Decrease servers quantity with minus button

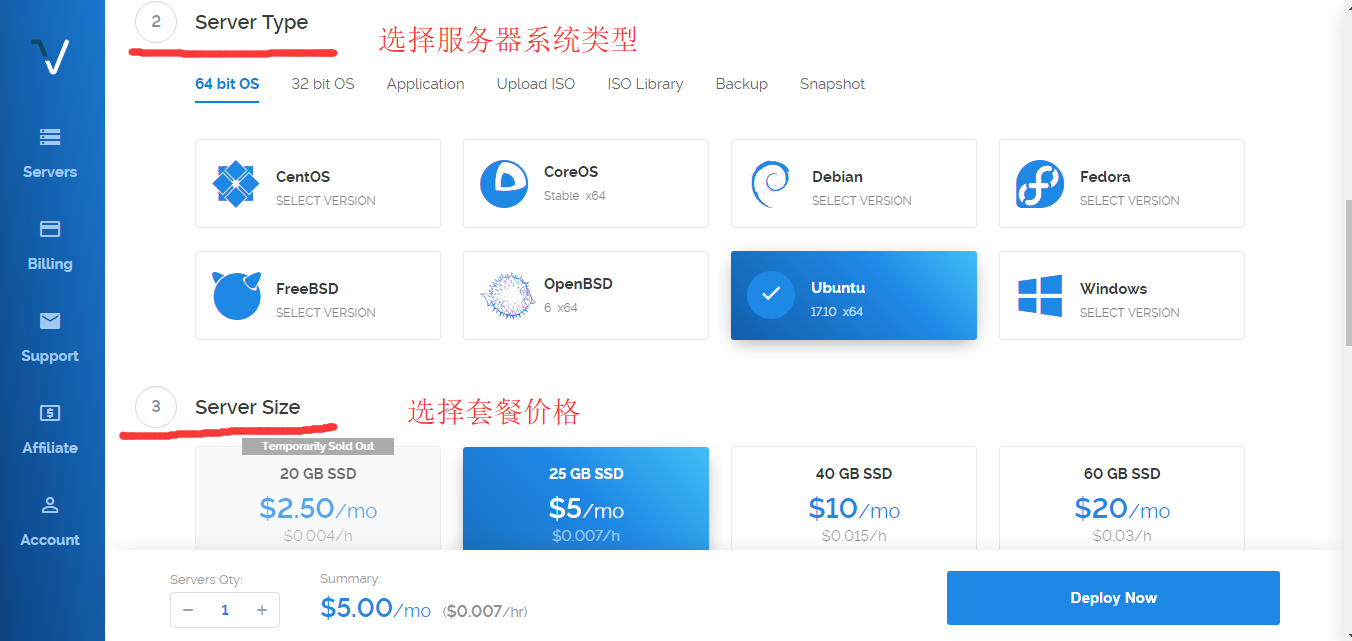point(188,610)
